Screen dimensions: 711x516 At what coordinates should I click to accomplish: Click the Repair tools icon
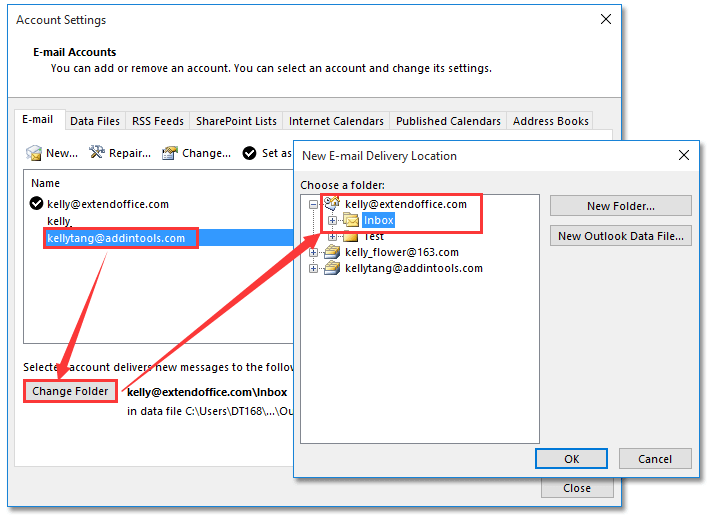click(97, 153)
